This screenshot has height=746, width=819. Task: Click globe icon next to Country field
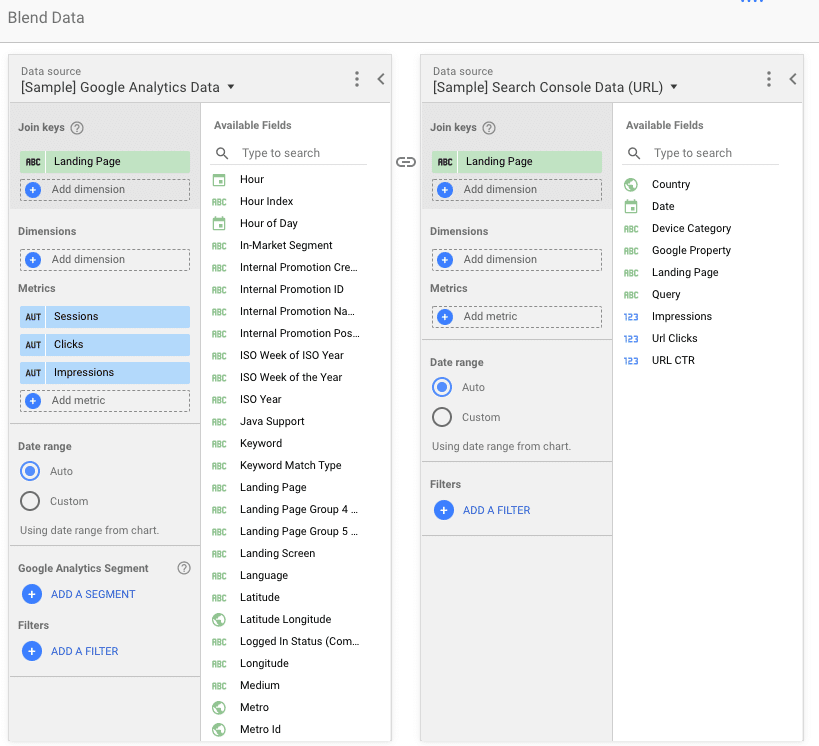pos(631,185)
